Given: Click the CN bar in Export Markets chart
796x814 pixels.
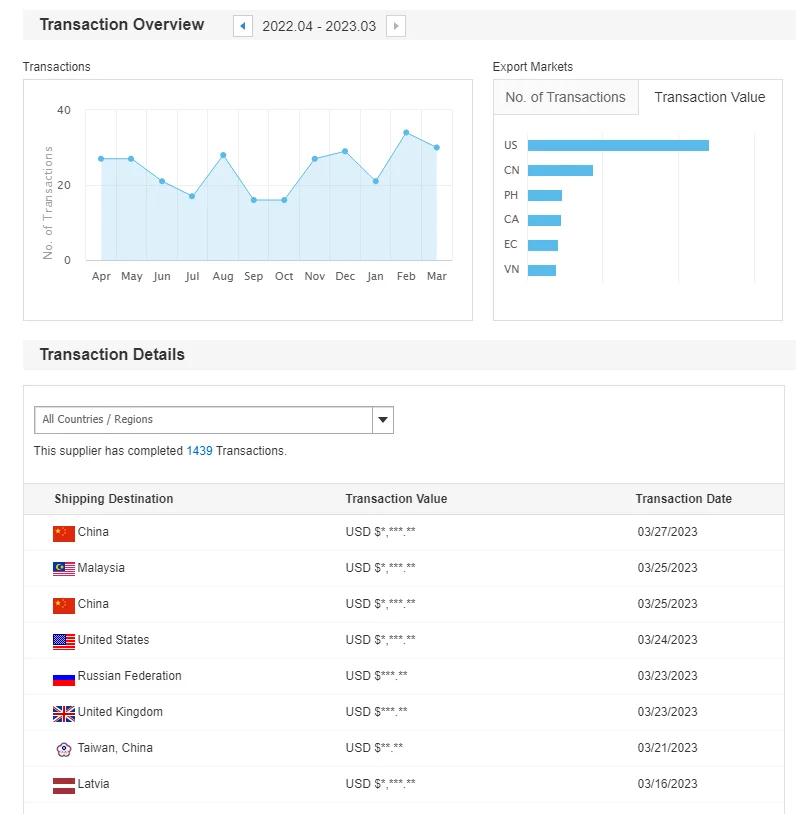Looking at the screenshot, I should click(x=560, y=170).
